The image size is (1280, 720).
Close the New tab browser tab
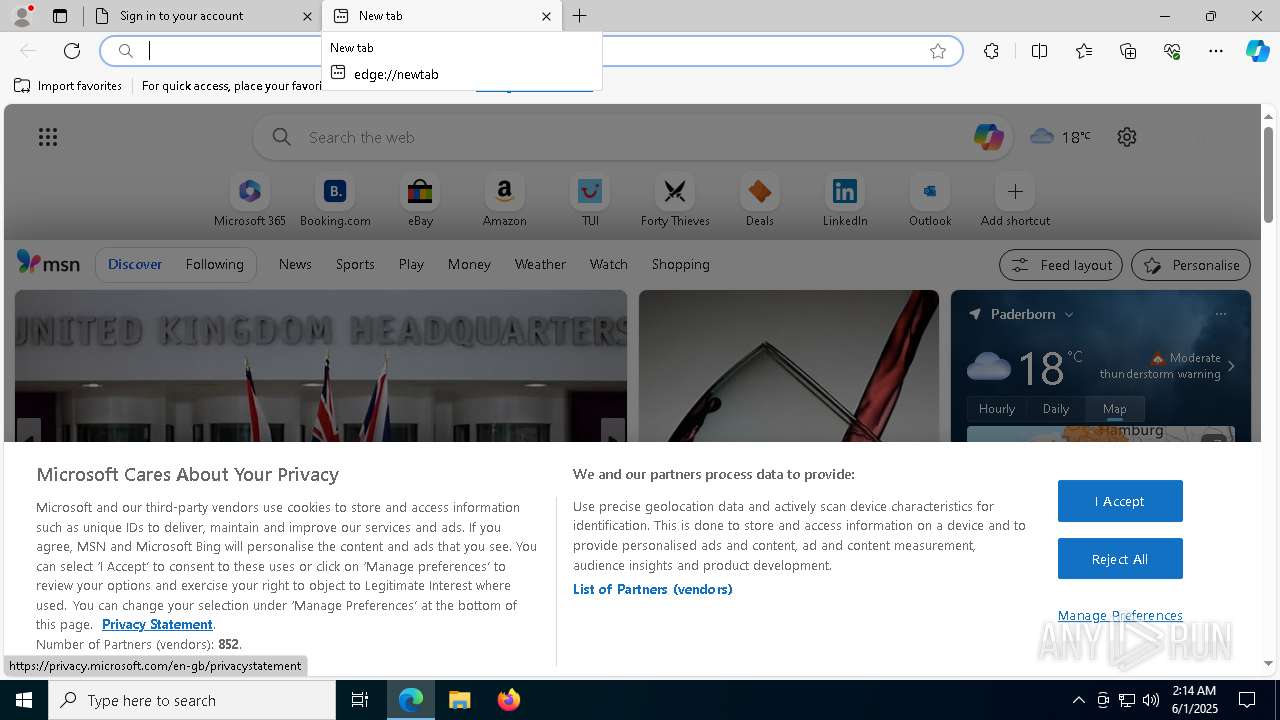click(546, 16)
